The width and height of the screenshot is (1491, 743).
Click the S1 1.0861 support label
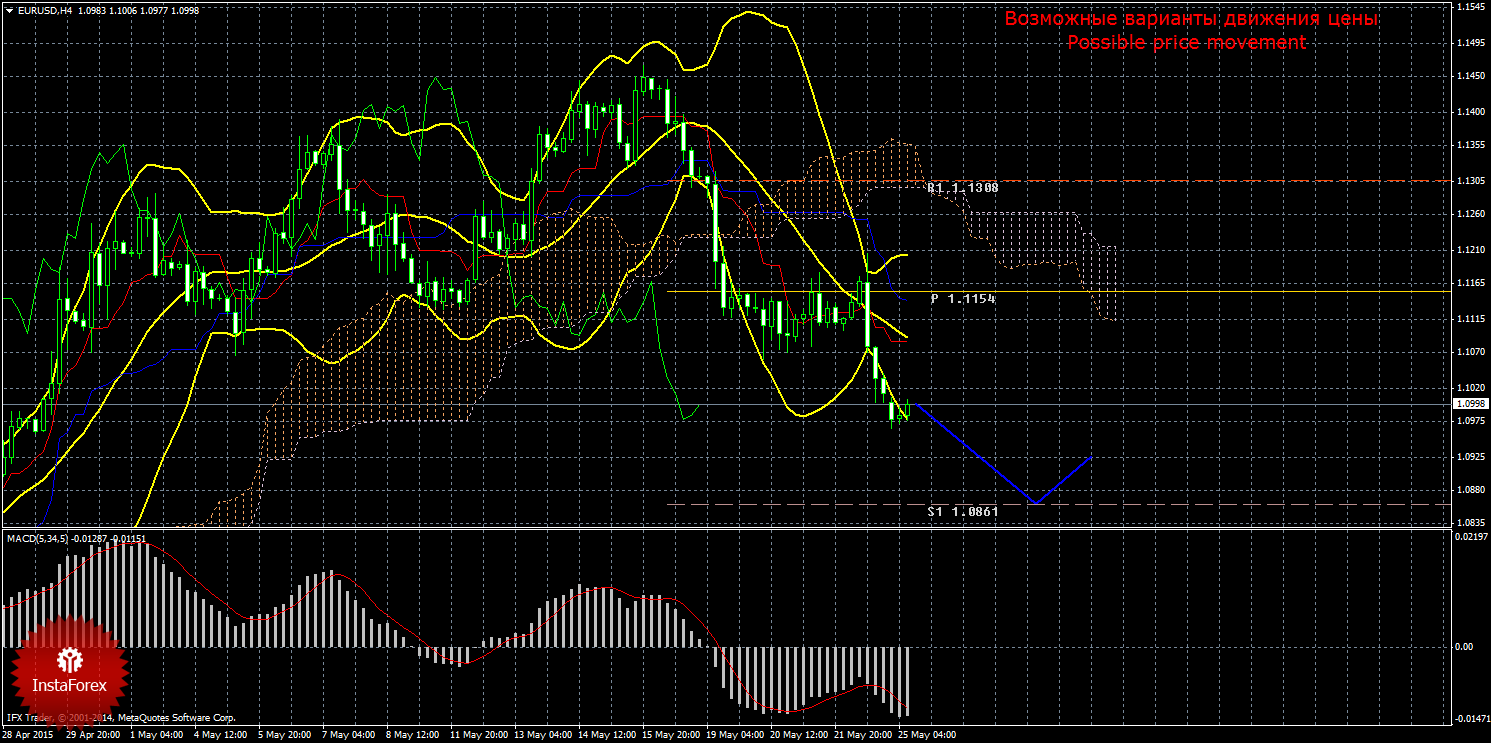962,511
